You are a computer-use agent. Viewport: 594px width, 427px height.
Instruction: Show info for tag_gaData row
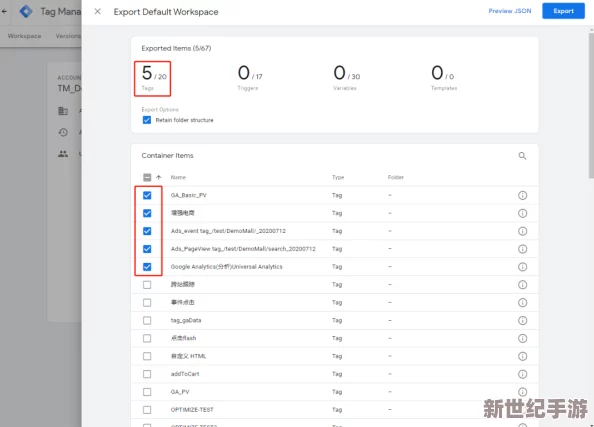tap(522, 321)
